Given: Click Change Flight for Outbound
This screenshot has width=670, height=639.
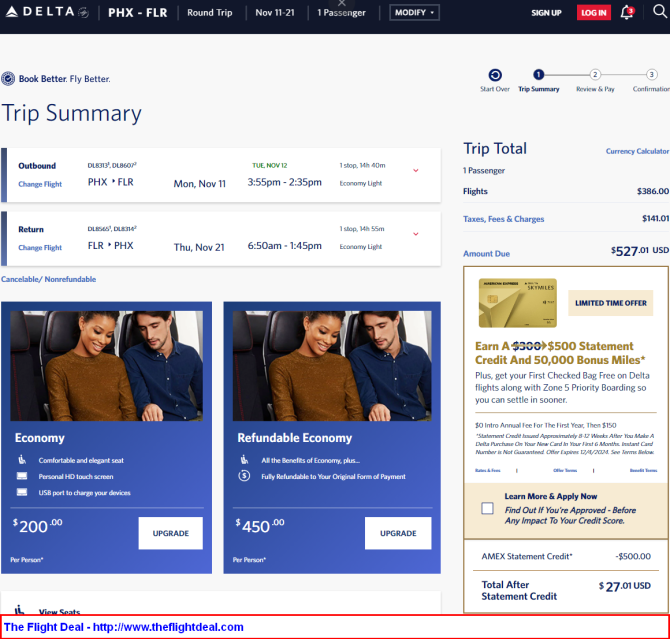Looking at the screenshot, I should 40,184.
